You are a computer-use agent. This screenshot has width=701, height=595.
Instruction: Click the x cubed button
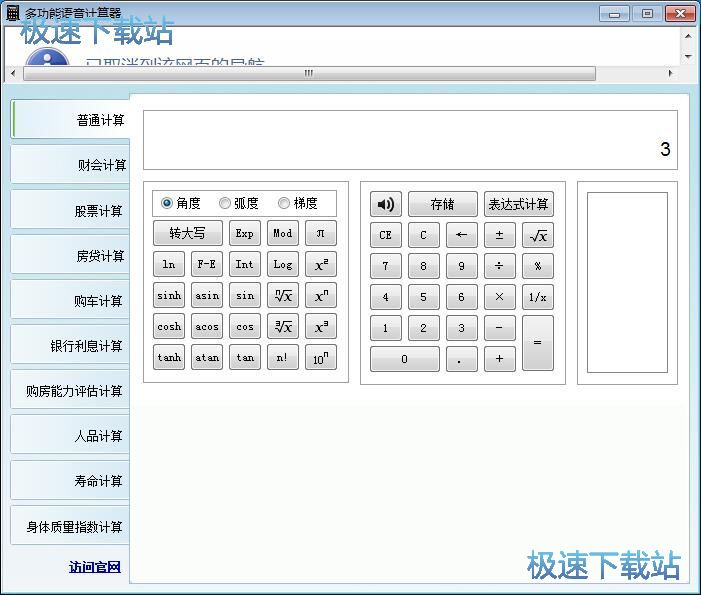point(321,326)
